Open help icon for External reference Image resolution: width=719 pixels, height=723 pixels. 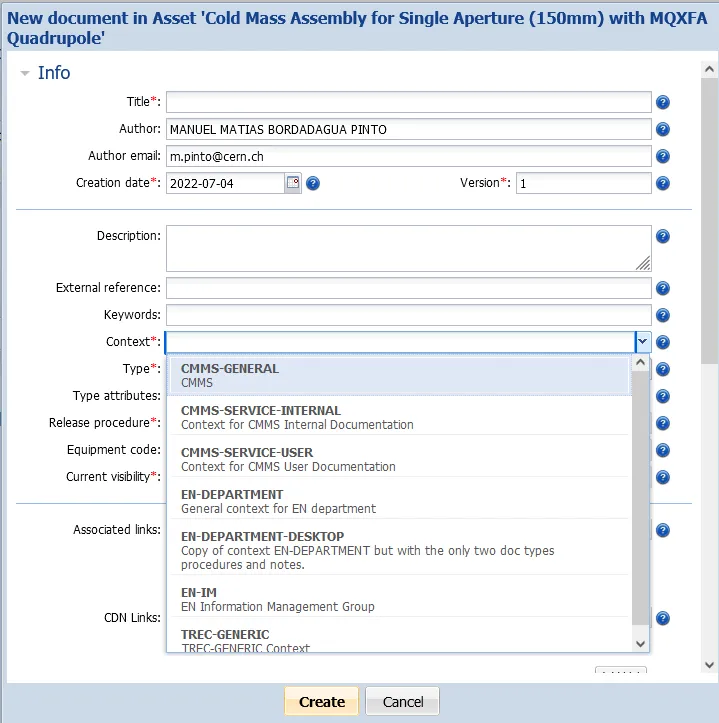click(x=662, y=288)
